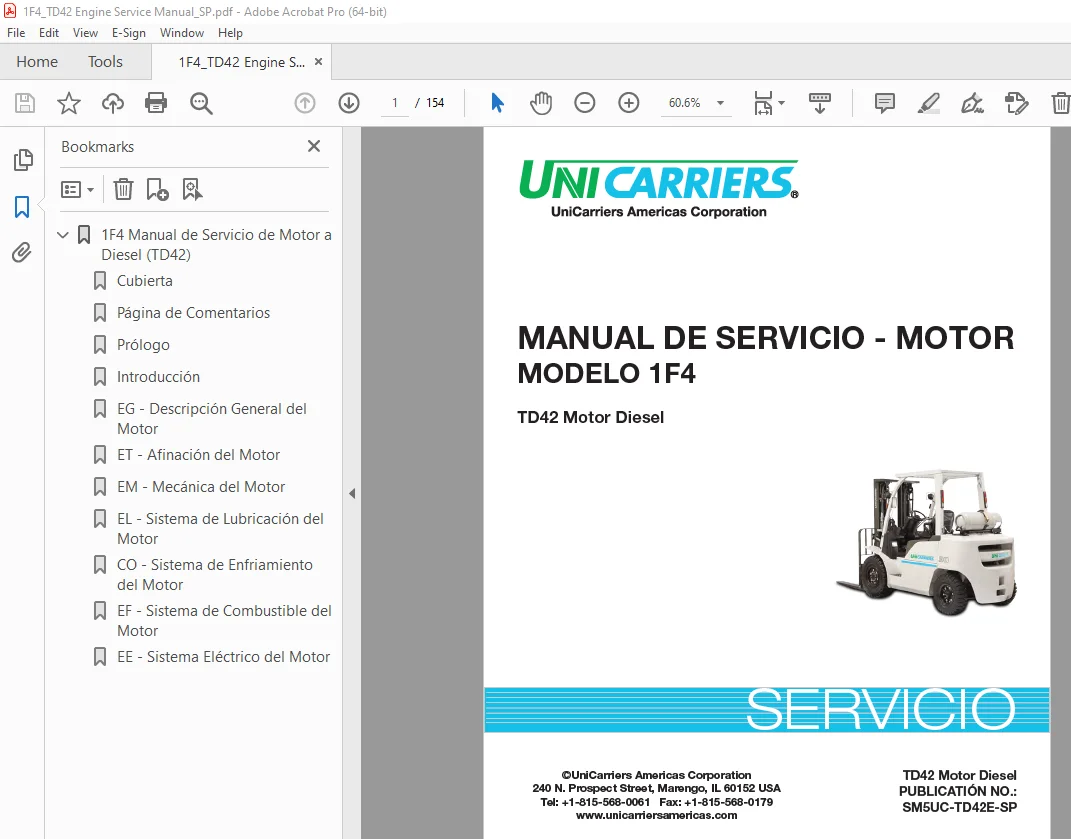Go to ET - Afinación del Motor bookmark
Screen dimensions: 1071x839
coord(198,455)
